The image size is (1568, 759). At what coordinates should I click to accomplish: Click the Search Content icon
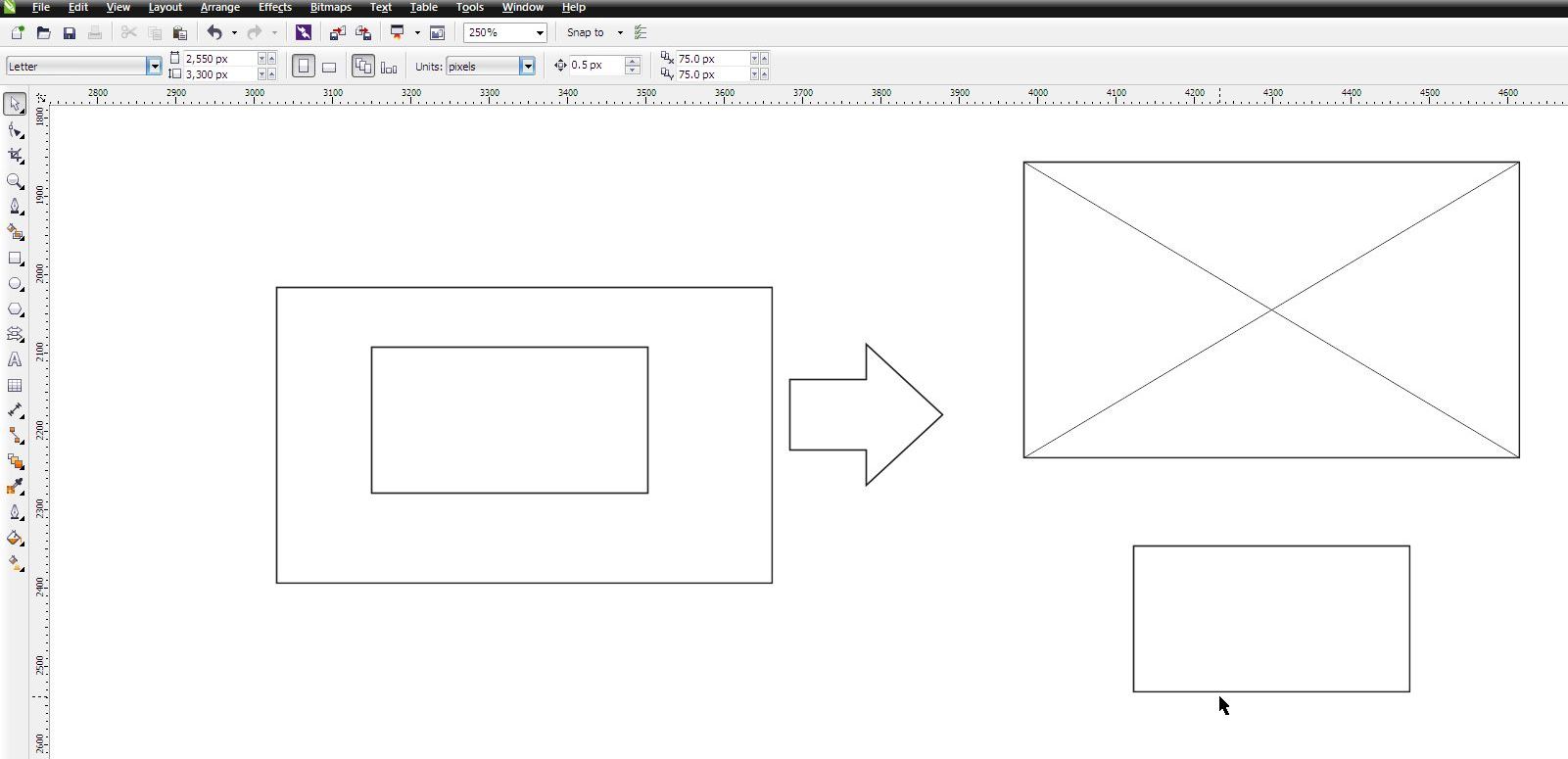pyautogui.click(x=303, y=32)
